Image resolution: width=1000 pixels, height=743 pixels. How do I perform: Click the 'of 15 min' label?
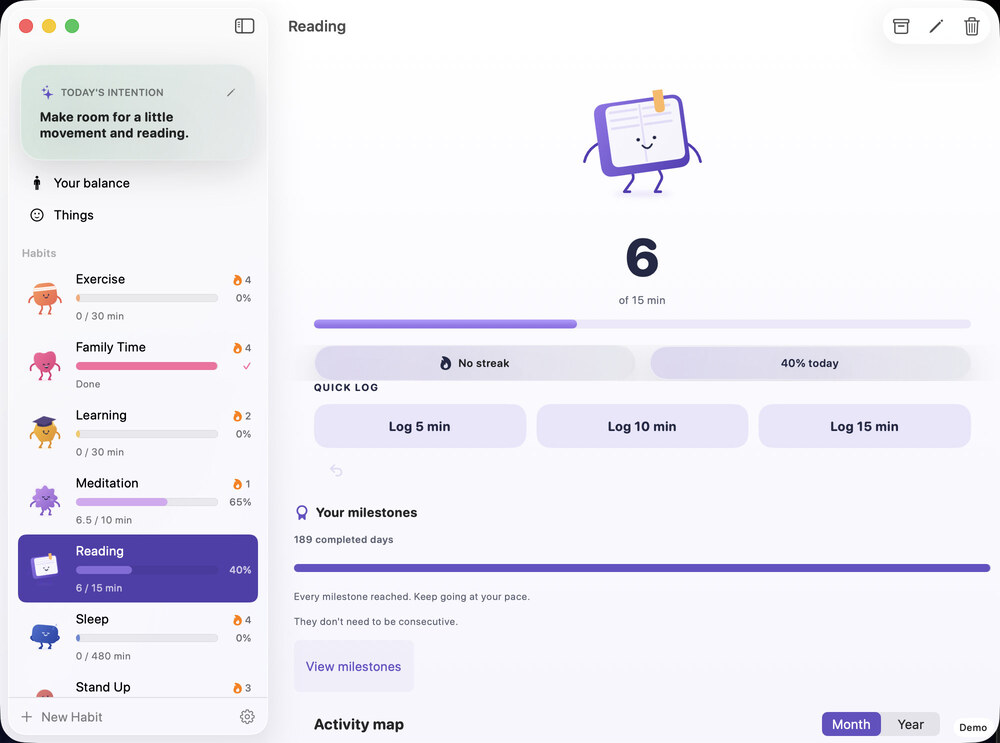pyautogui.click(x=642, y=300)
